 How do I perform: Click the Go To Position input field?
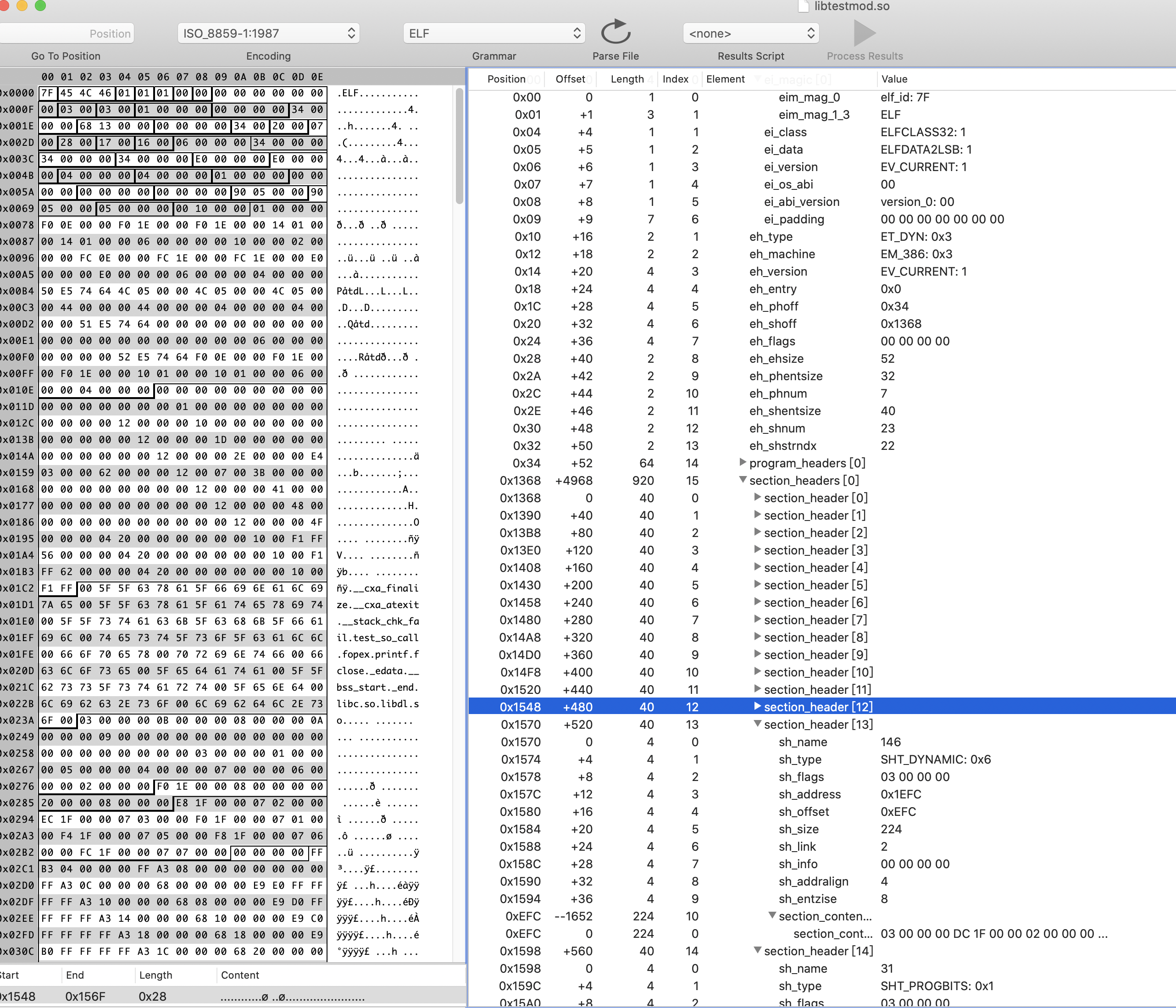point(66,33)
